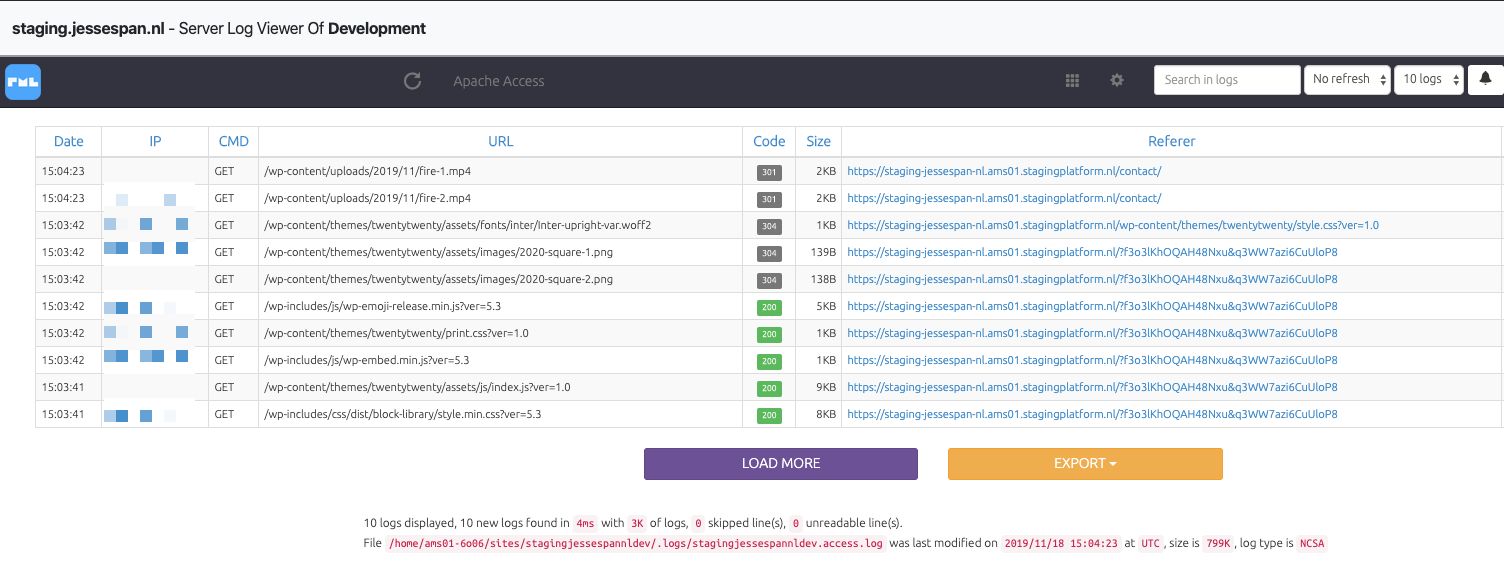Click the Referer column header
1504x569 pixels.
(1171, 141)
